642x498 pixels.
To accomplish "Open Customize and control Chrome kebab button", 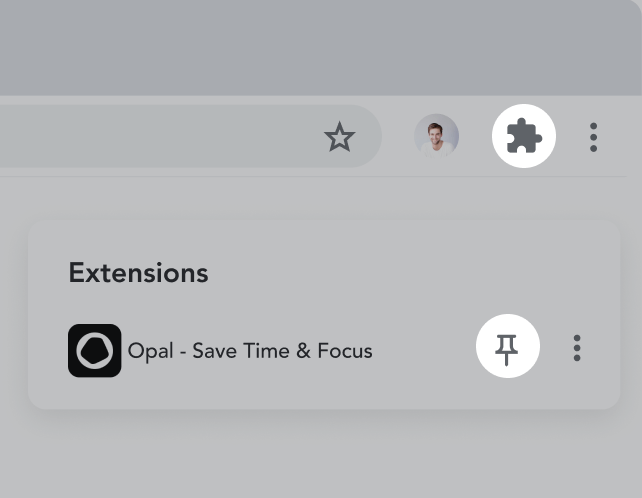I will [594, 137].
